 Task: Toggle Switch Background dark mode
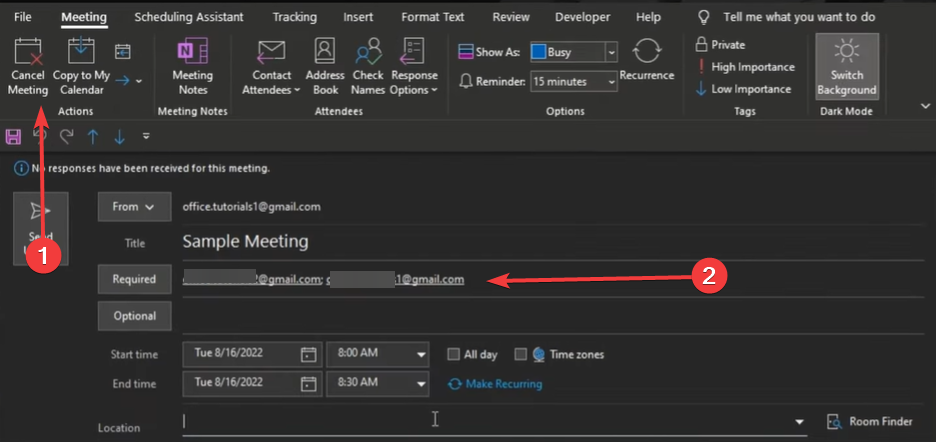point(846,66)
